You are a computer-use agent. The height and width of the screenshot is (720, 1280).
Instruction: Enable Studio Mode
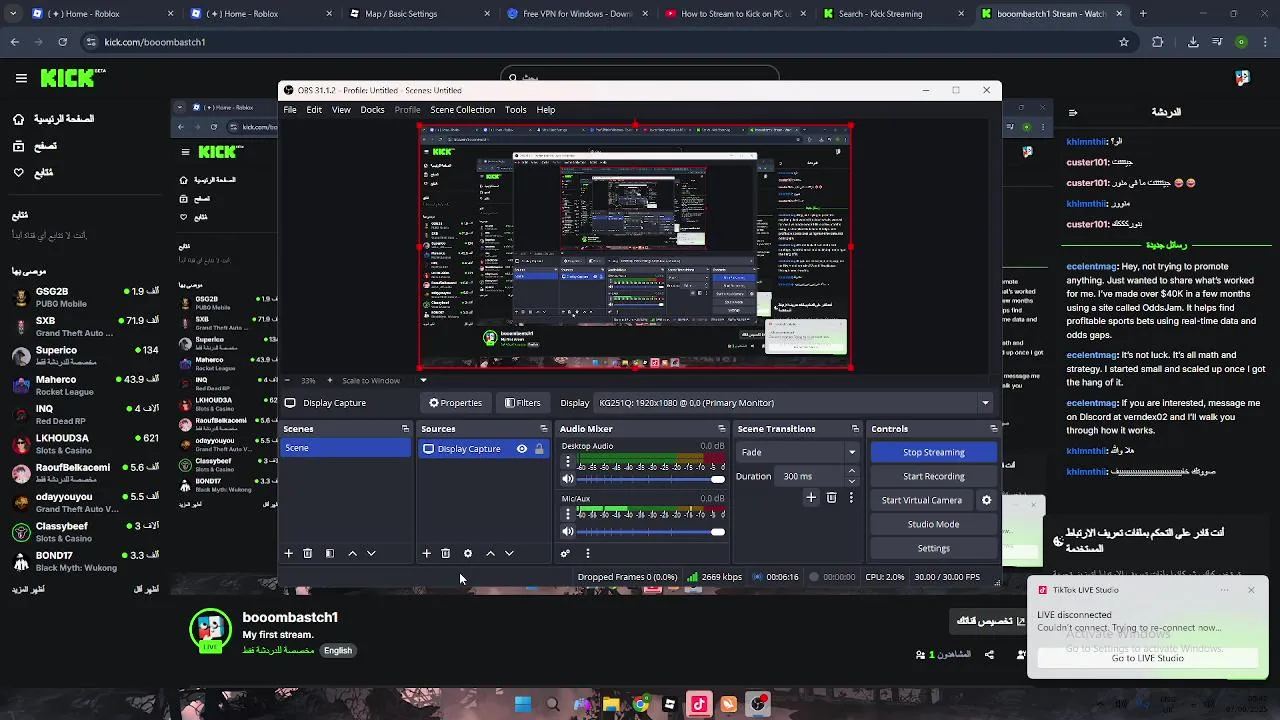[933, 524]
